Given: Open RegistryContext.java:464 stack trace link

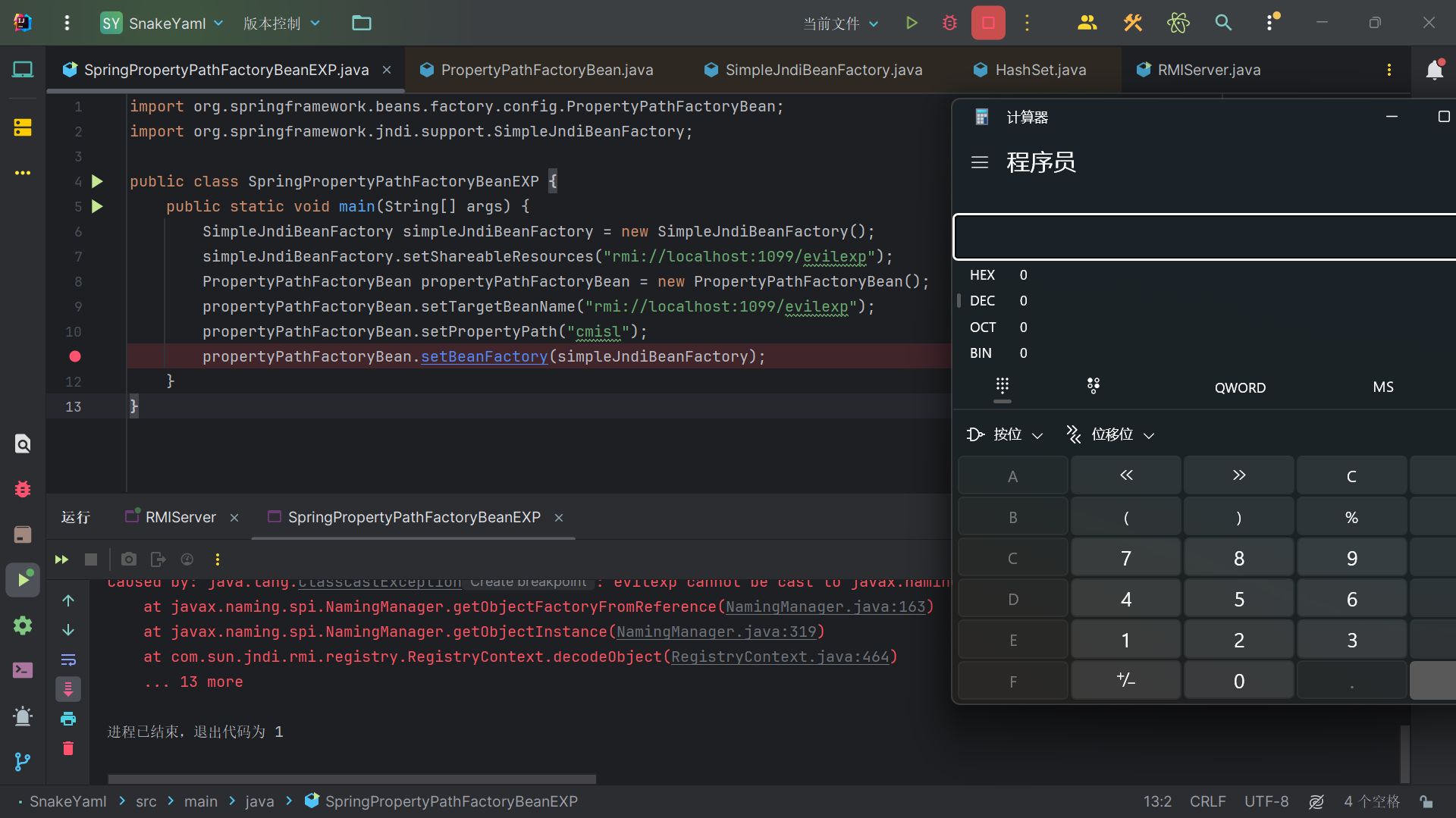Looking at the screenshot, I should click(780, 657).
